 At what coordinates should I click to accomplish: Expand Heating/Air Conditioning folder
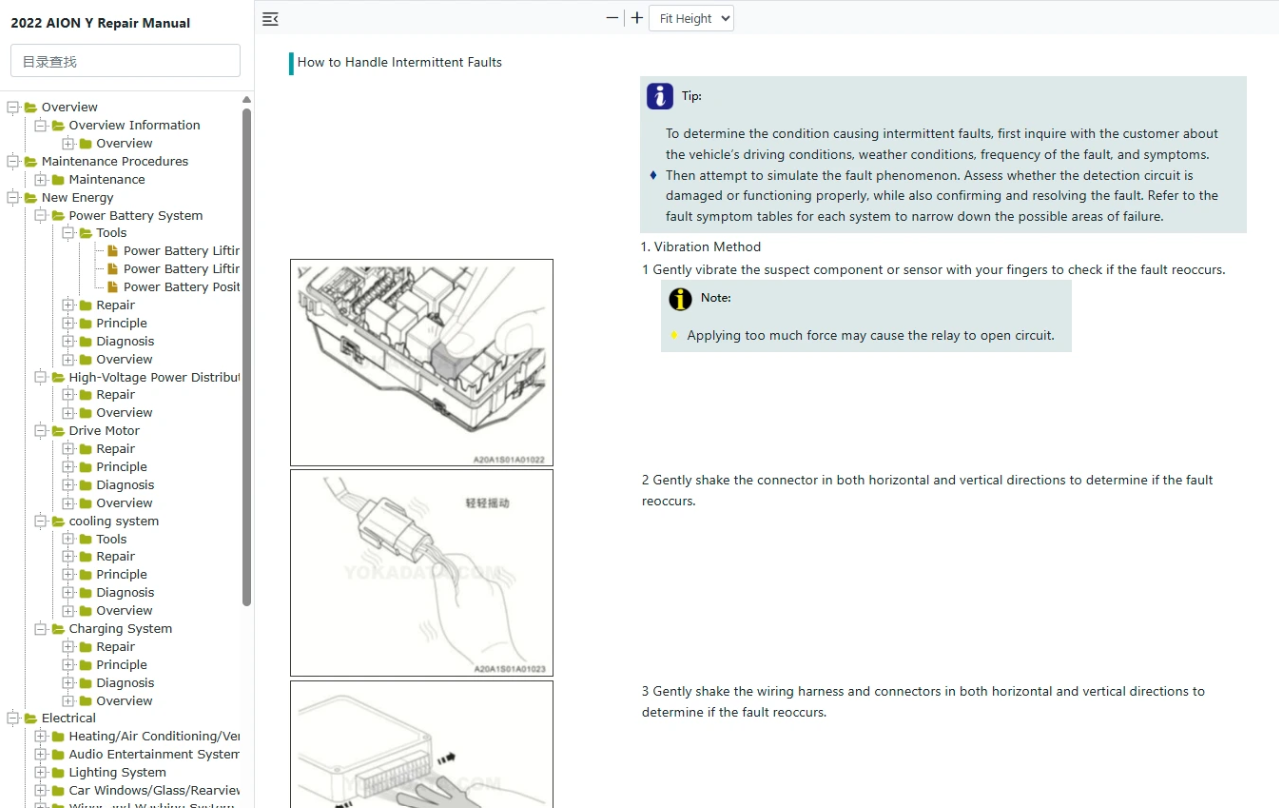coord(41,736)
